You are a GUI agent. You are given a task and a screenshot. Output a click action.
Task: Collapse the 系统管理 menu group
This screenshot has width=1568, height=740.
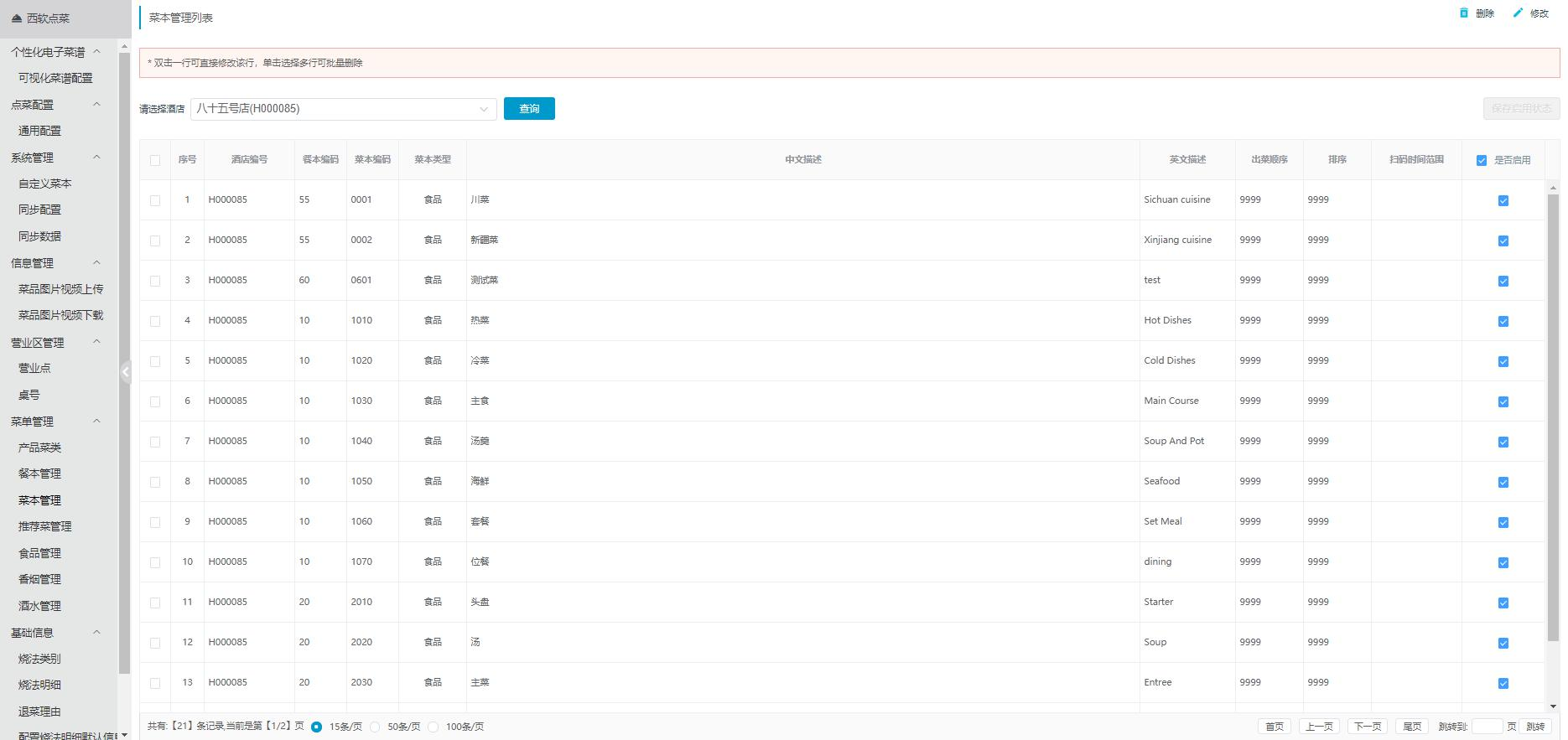(96, 157)
